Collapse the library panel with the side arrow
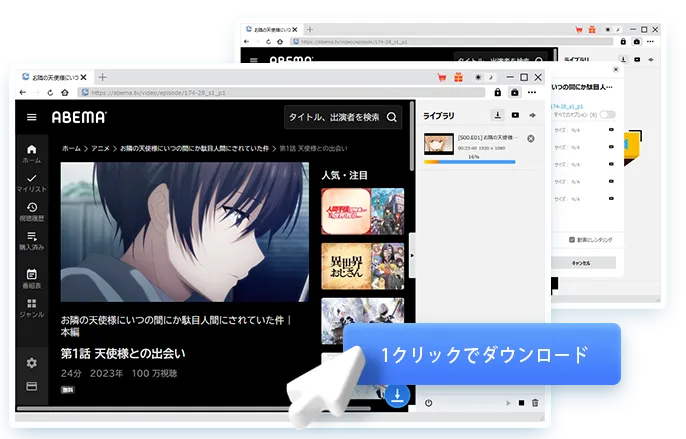The image size is (686, 439). tap(412, 255)
